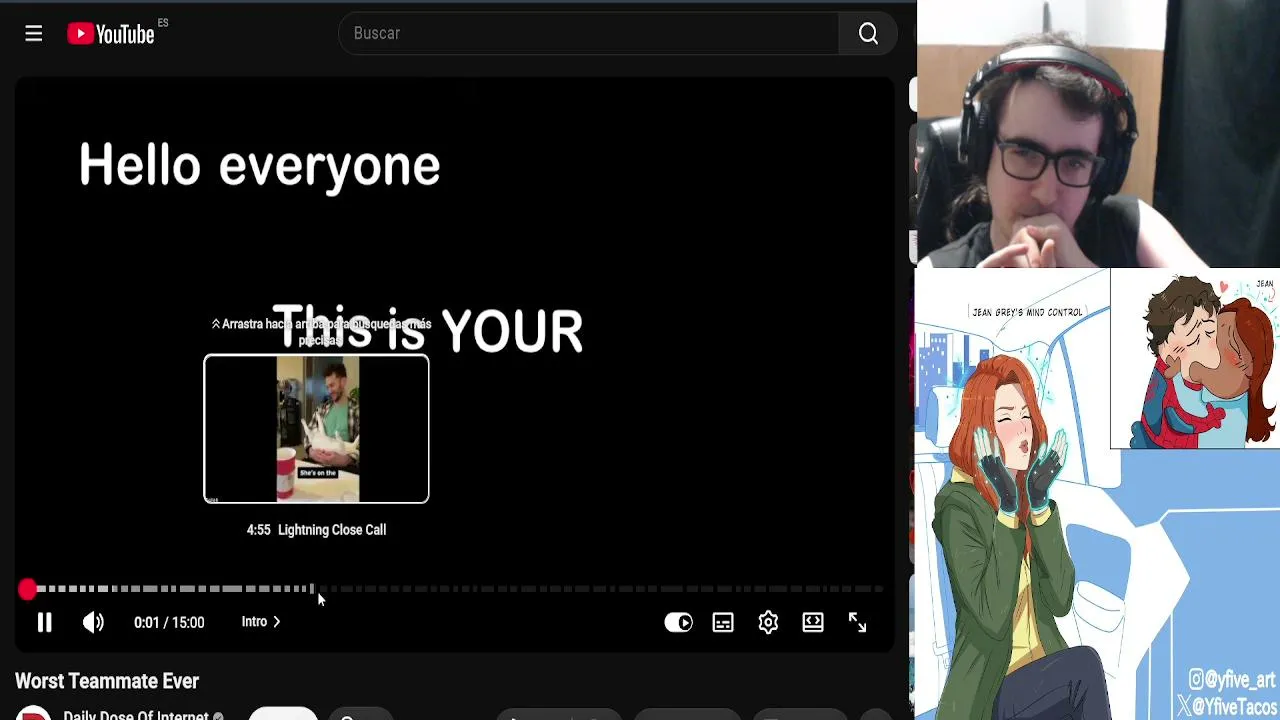
Task: Turn on subtitles with captions icon
Action: (723, 622)
